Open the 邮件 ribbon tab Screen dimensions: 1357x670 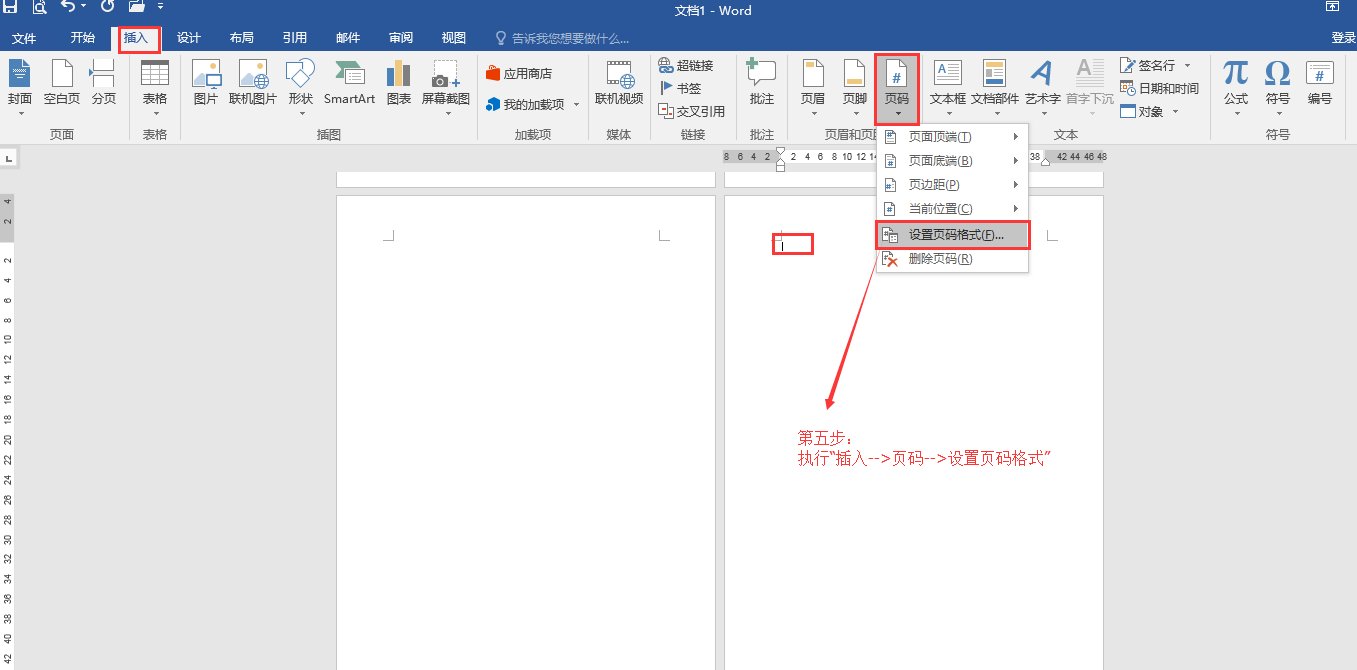pos(347,38)
